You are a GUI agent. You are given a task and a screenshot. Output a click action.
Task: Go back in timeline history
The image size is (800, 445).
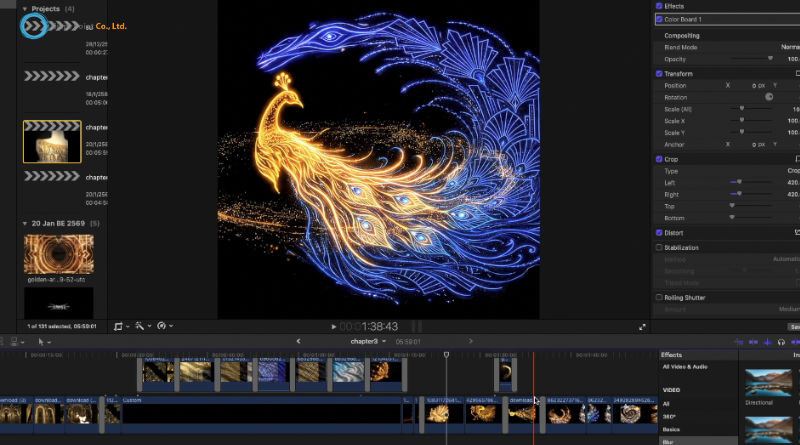pos(298,341)
